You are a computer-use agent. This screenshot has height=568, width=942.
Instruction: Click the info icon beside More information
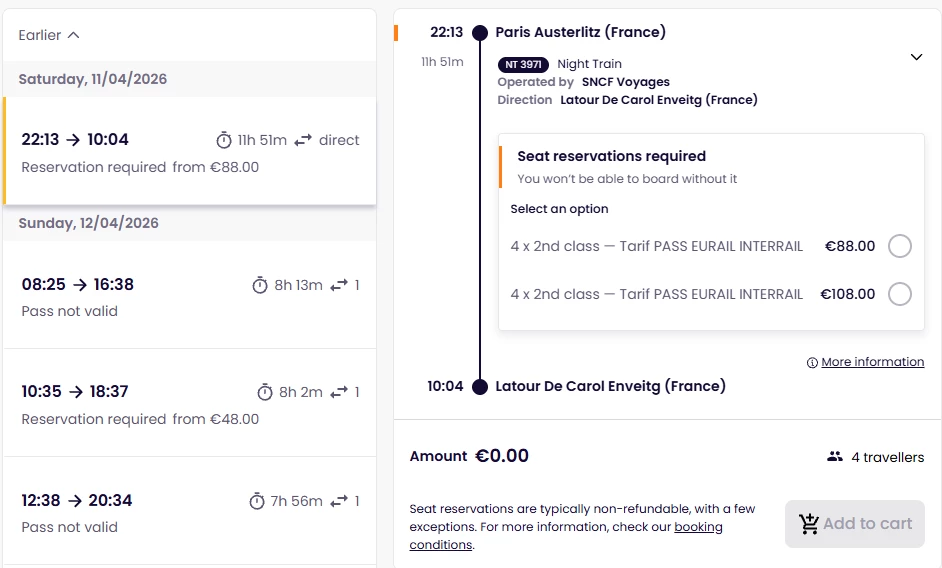point(812,363)
